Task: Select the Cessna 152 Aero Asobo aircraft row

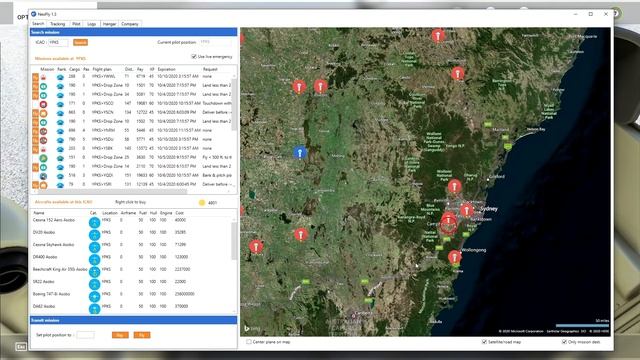Action: coord(131,221)
